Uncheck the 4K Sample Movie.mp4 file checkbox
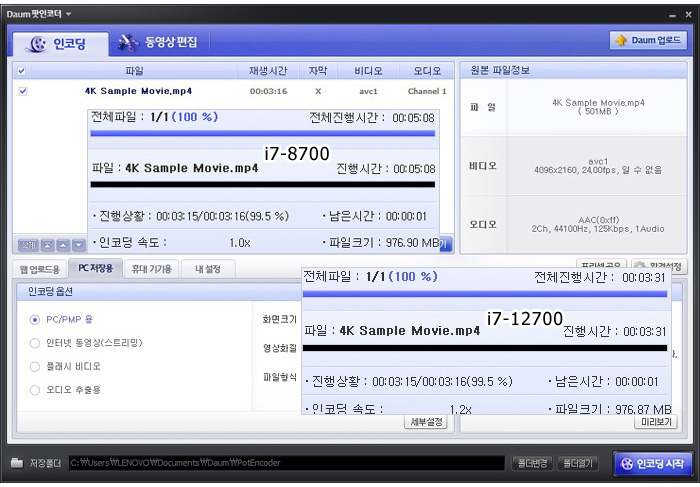 pyautogui.click(x=23, y=91)
